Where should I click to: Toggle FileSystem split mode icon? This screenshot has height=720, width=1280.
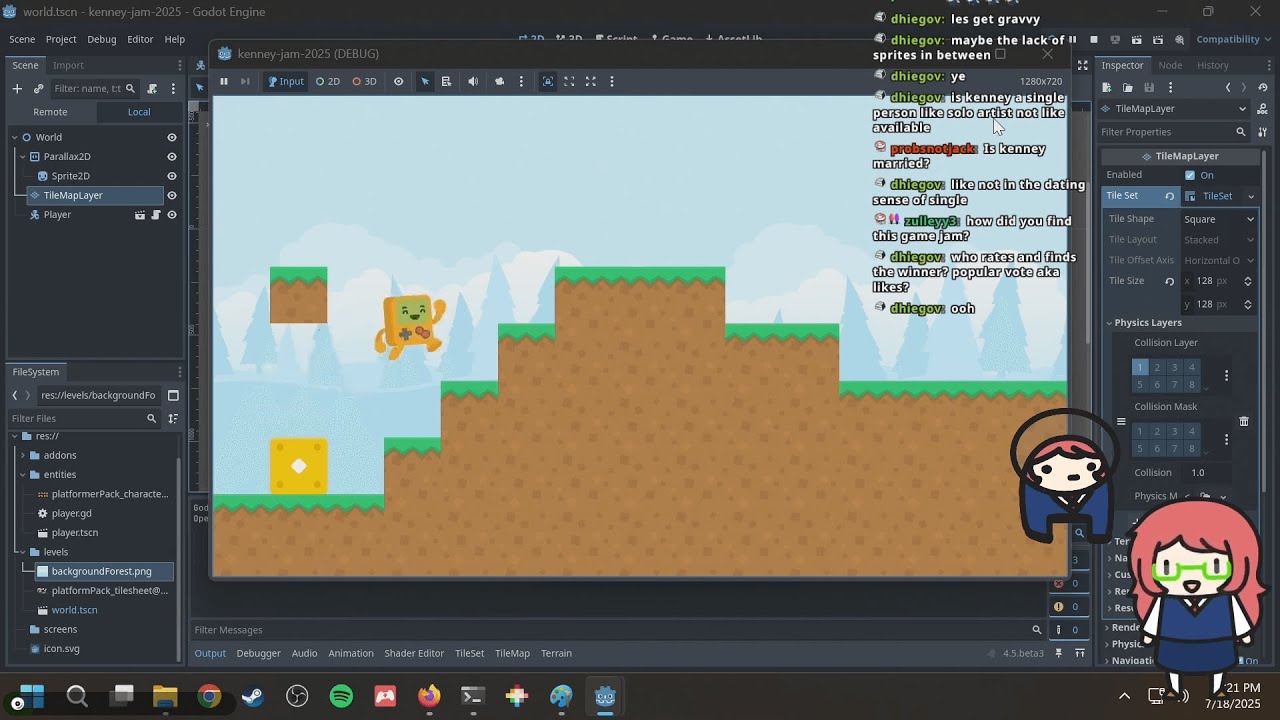click(x=173, y=395)
